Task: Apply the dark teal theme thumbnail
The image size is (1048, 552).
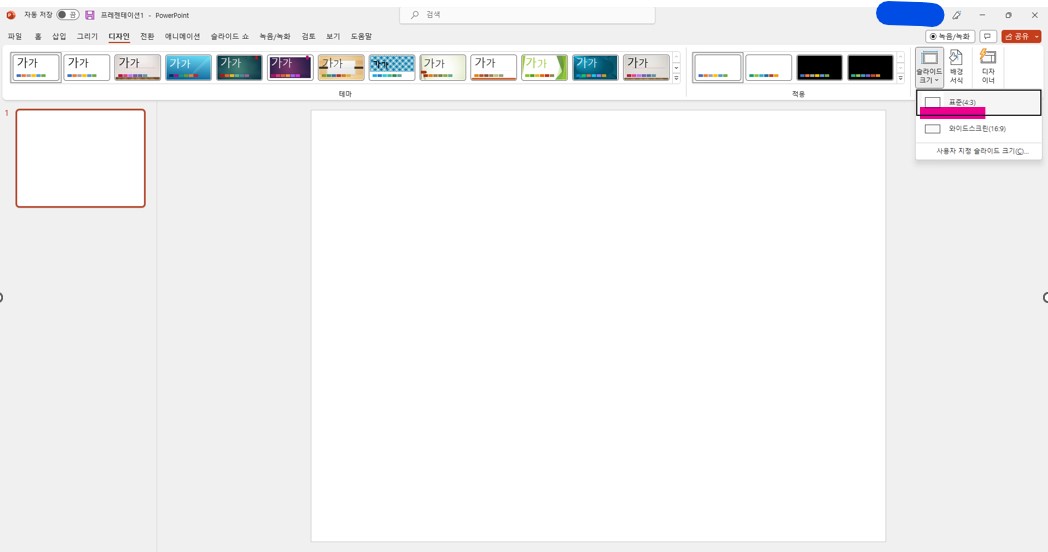Action: [239, 67]
